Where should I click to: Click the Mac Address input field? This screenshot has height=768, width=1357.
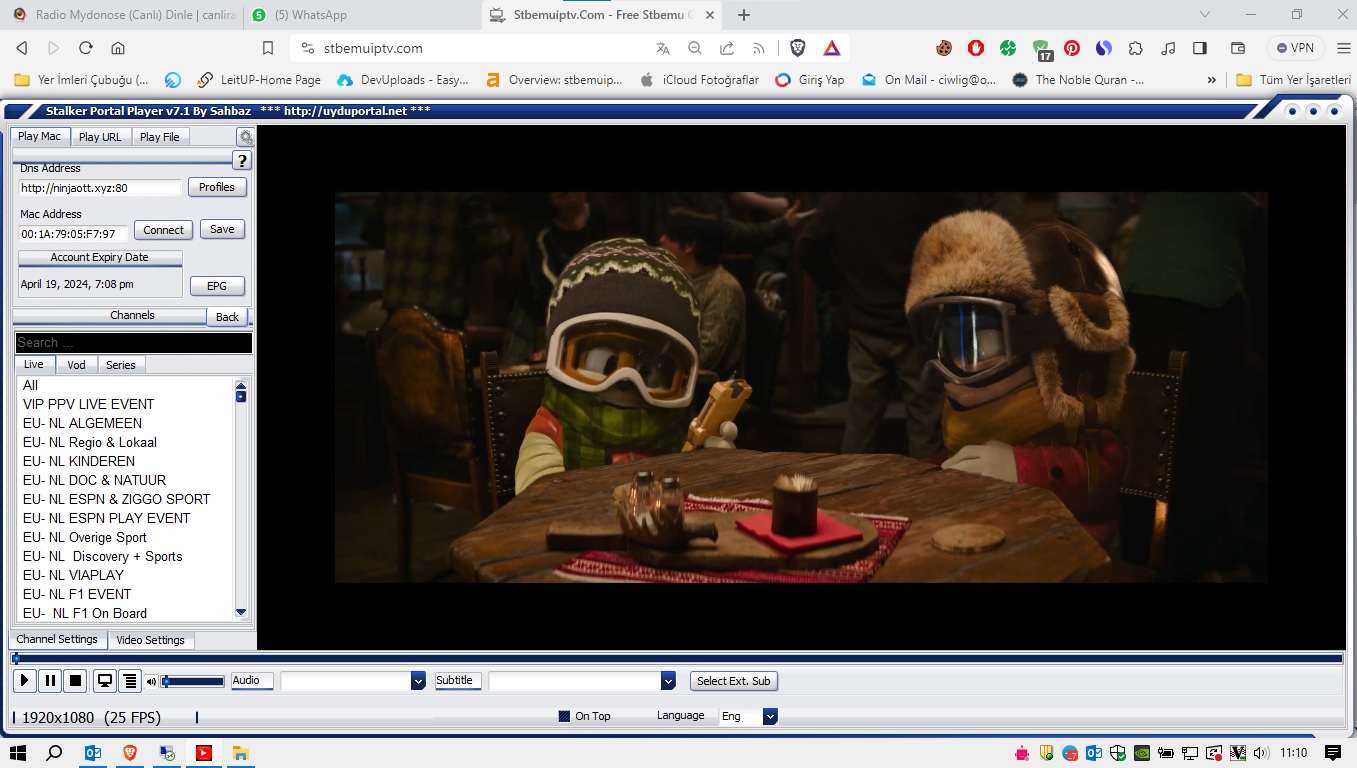click(74, 234)
